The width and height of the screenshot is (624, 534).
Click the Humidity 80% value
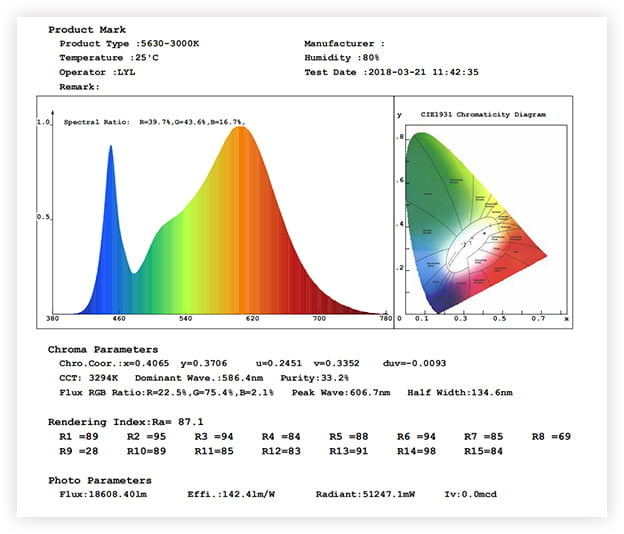coord(342,58)
